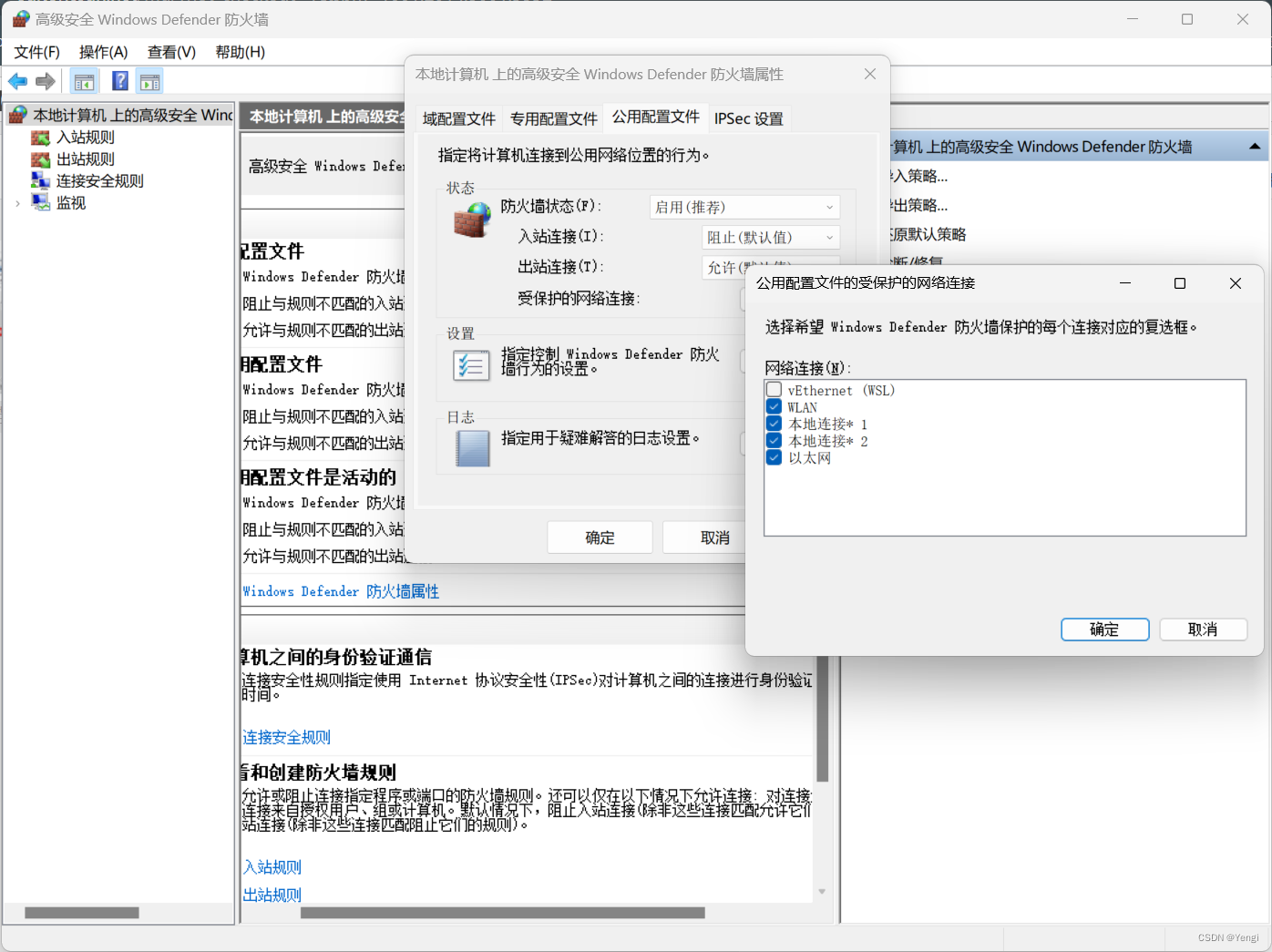The width and height of the screenshot is (1272, 952).
Task: Open the 帮助(H) menu
Action: (241, 52)
